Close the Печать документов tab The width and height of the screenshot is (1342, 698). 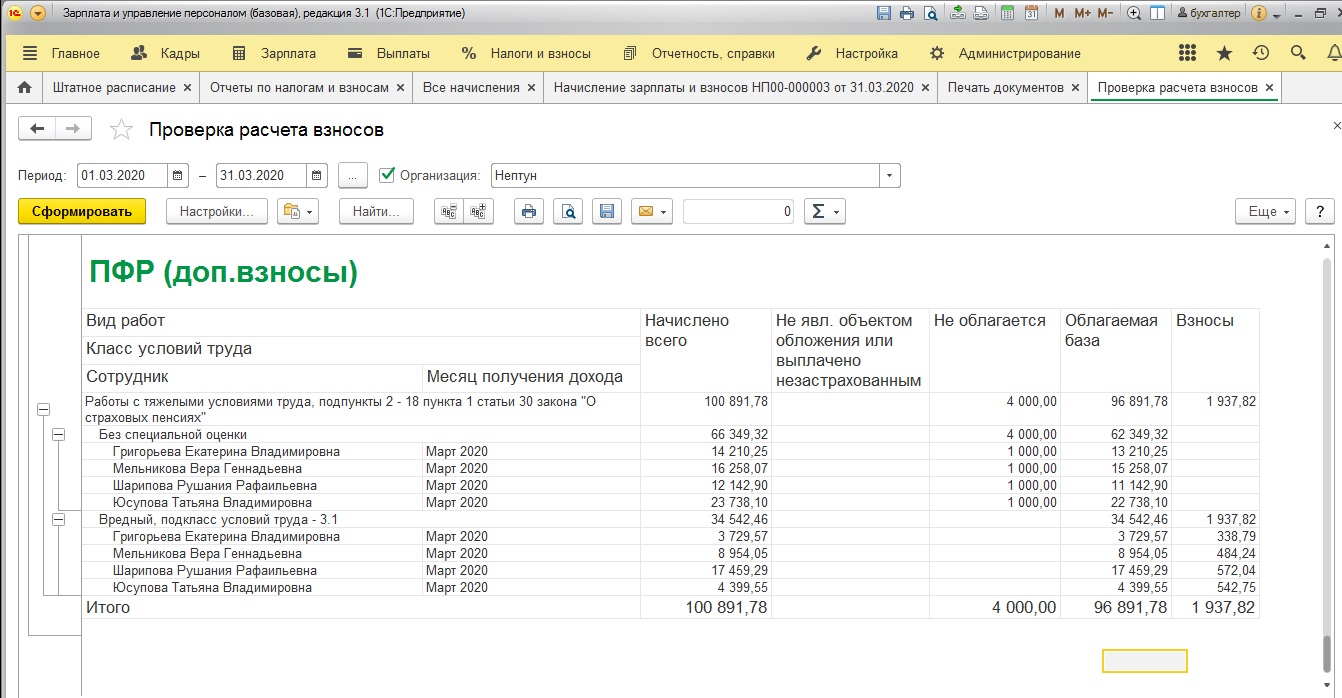[1075, 88]
